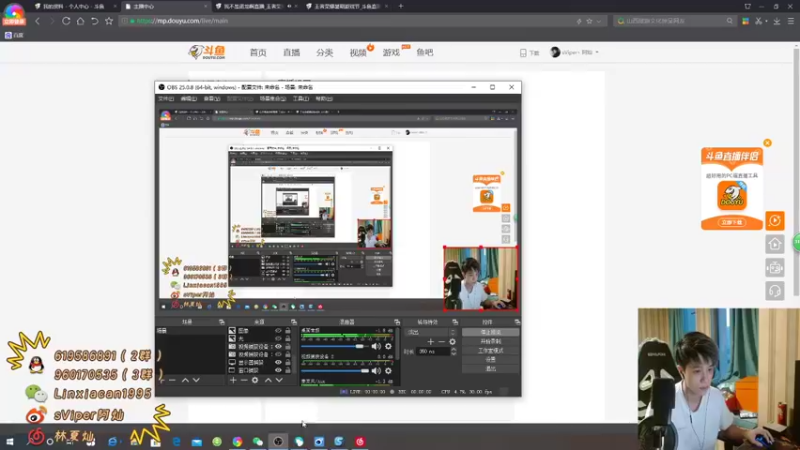
Task: Click the Douyu logo on the site header
Action: click(207, 52)
